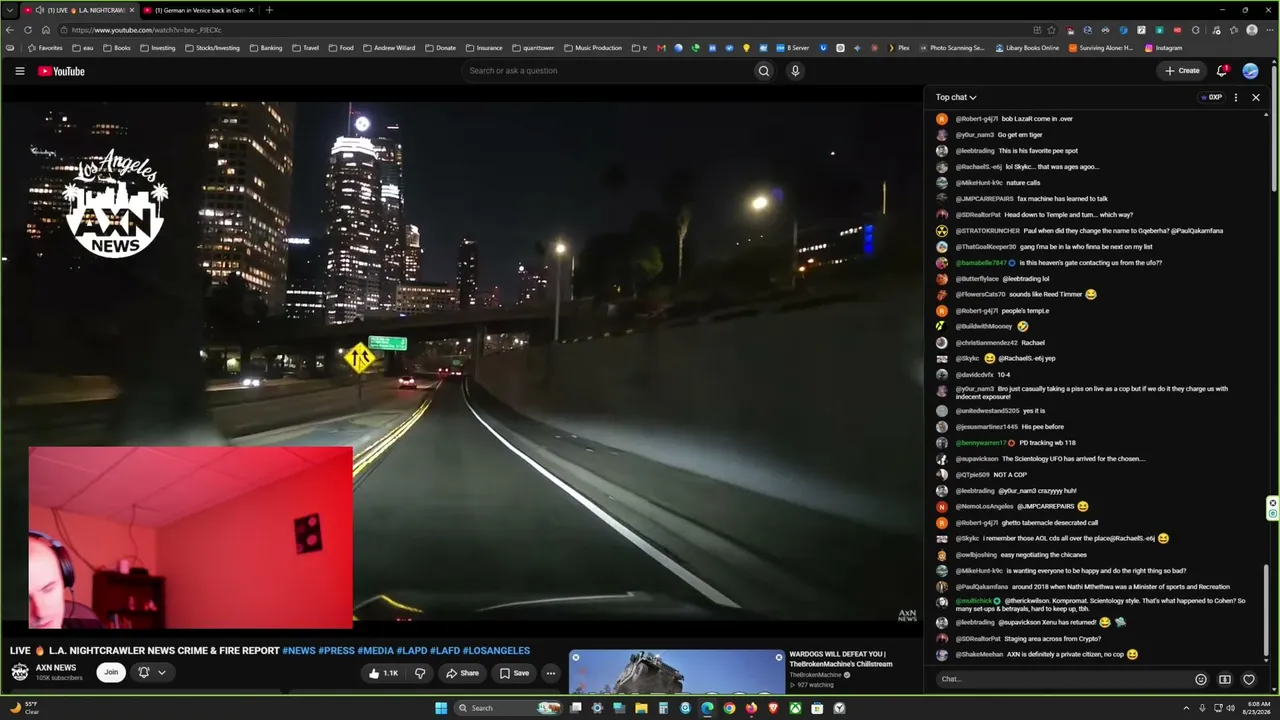Open the Music Production bookmark folder
Screen dimensions: 1280x720
pyautogui.click(x=592, y=48)
